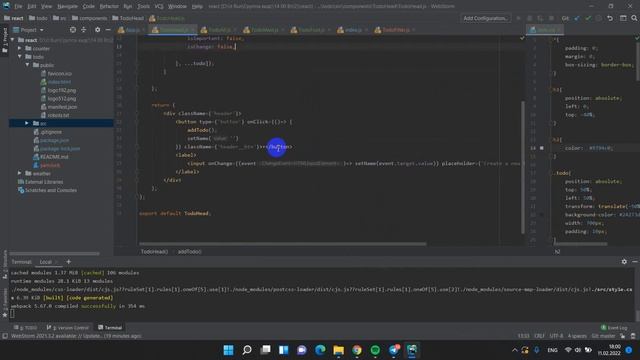Click the color swatch in style.css gutter

542,148
